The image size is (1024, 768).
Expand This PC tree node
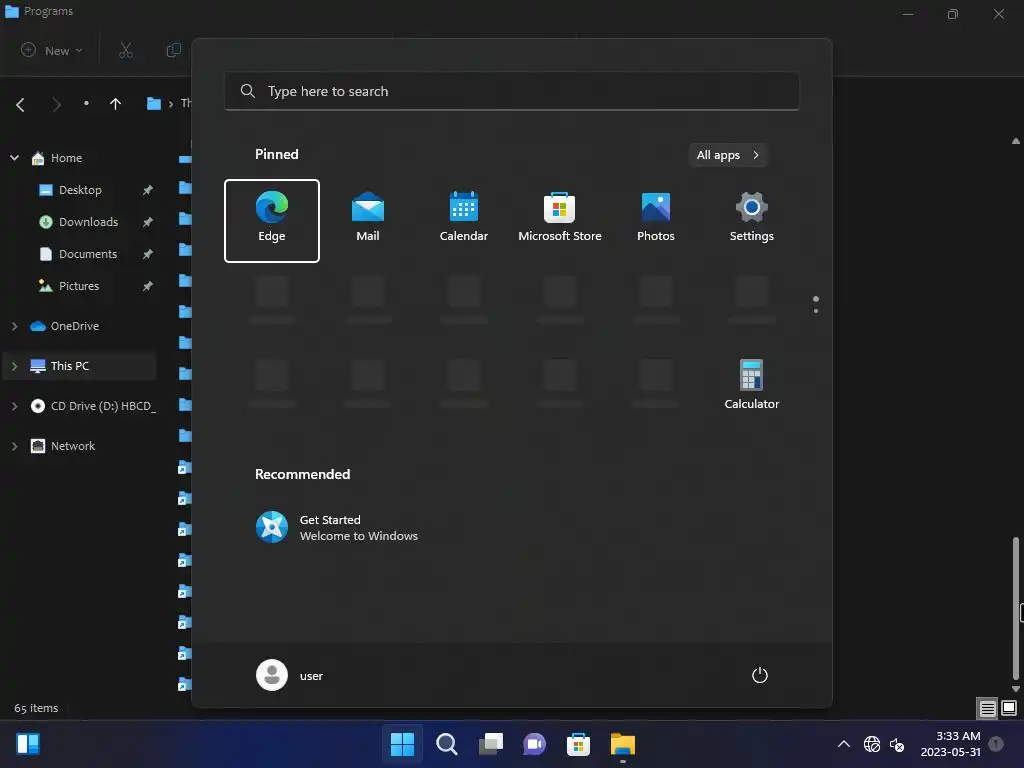click(14, 366)
